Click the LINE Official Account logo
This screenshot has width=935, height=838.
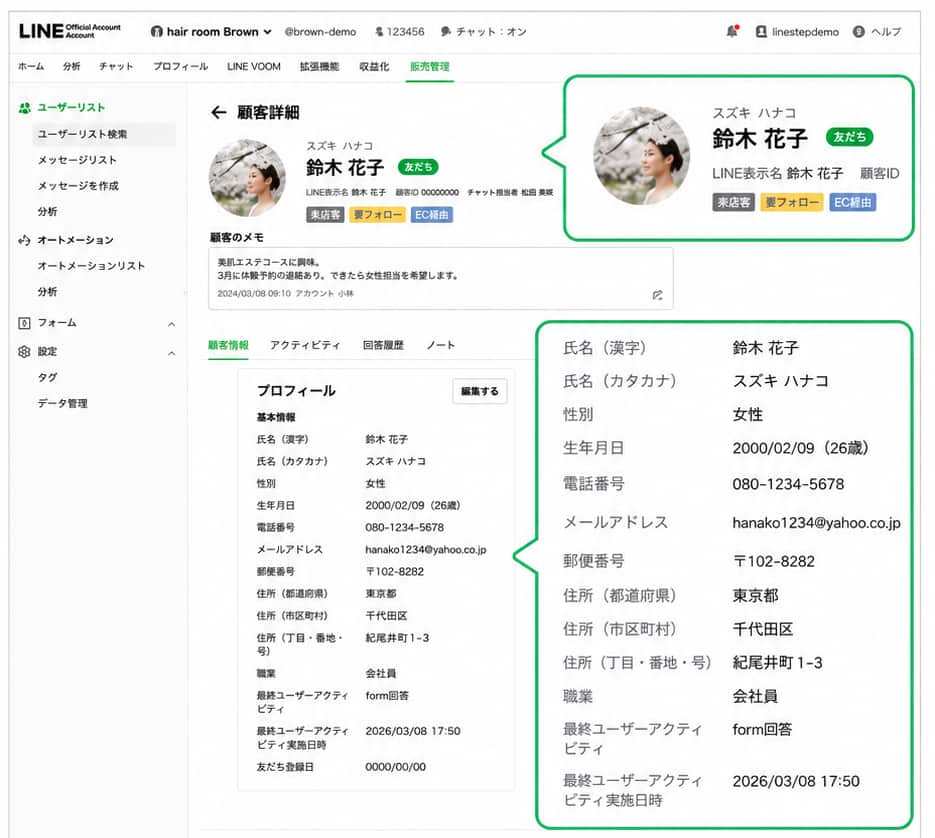(69, 31)
